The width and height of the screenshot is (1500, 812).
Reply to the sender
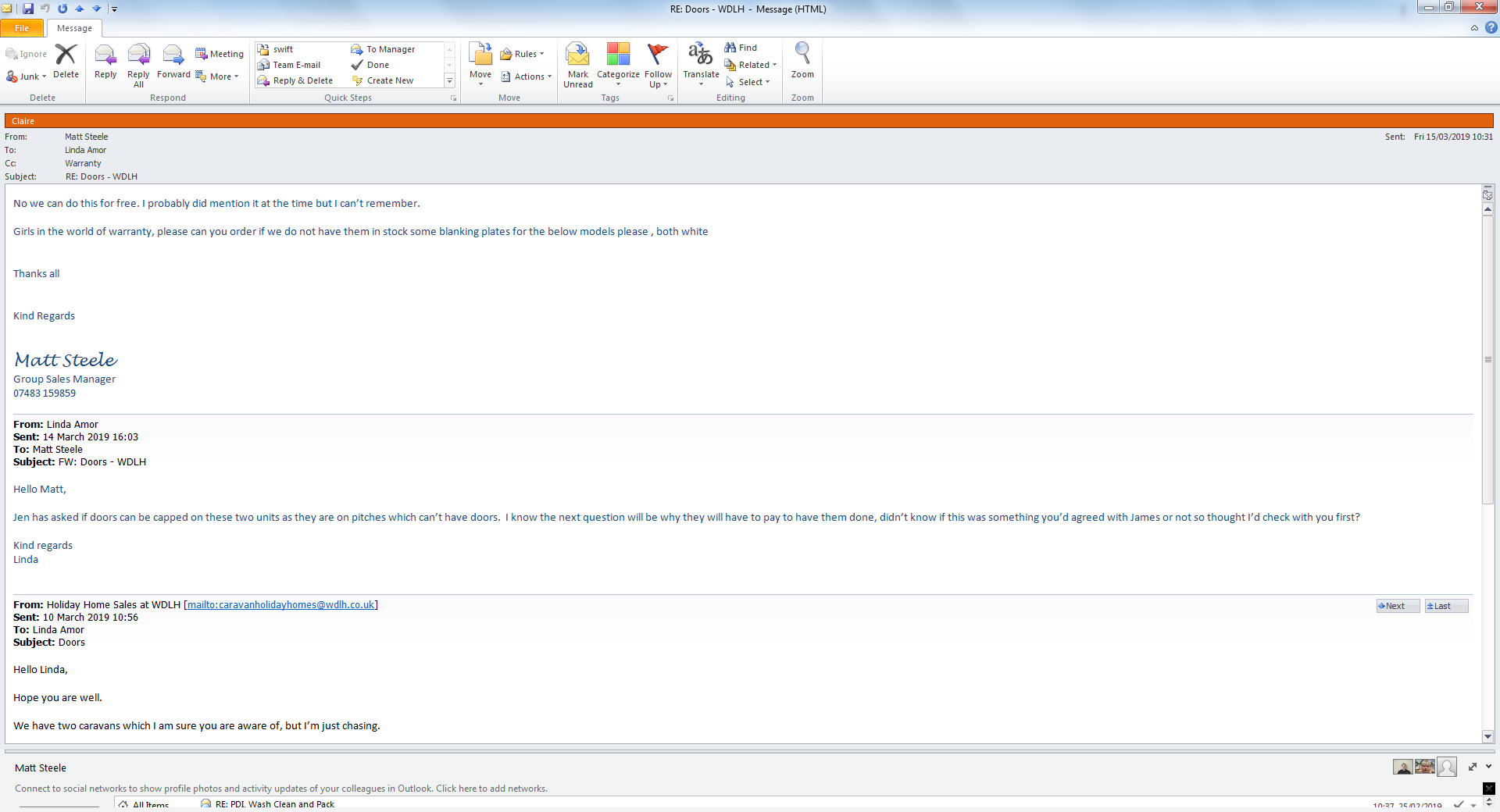105,62
